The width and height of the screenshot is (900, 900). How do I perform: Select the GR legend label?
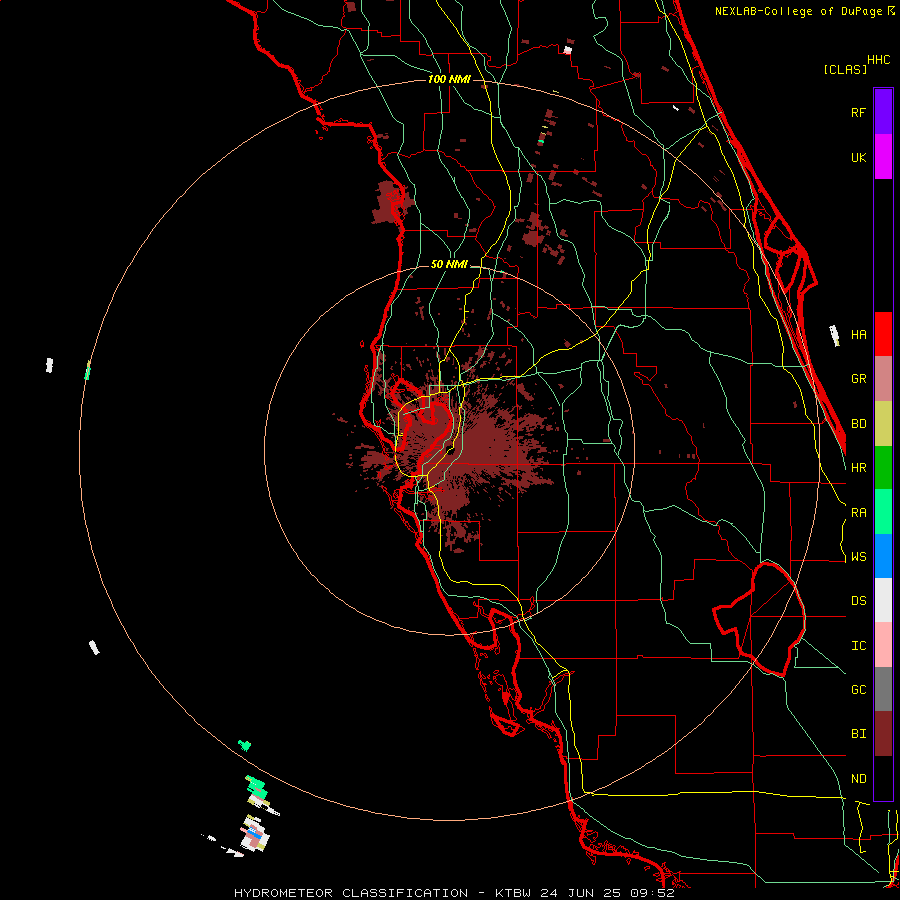[858, 379]
